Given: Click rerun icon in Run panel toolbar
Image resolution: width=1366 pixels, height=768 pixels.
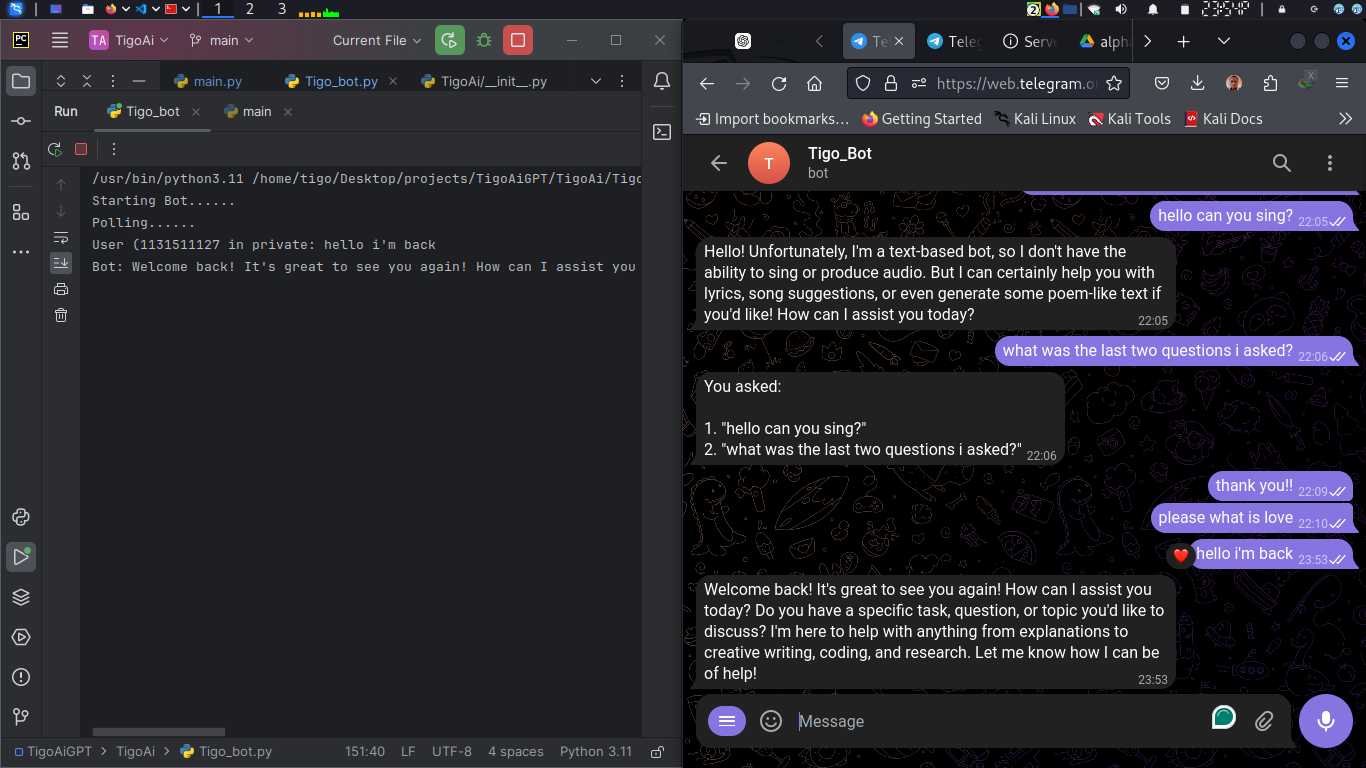Looking at the screenshot, I should [x=55, y=149].
